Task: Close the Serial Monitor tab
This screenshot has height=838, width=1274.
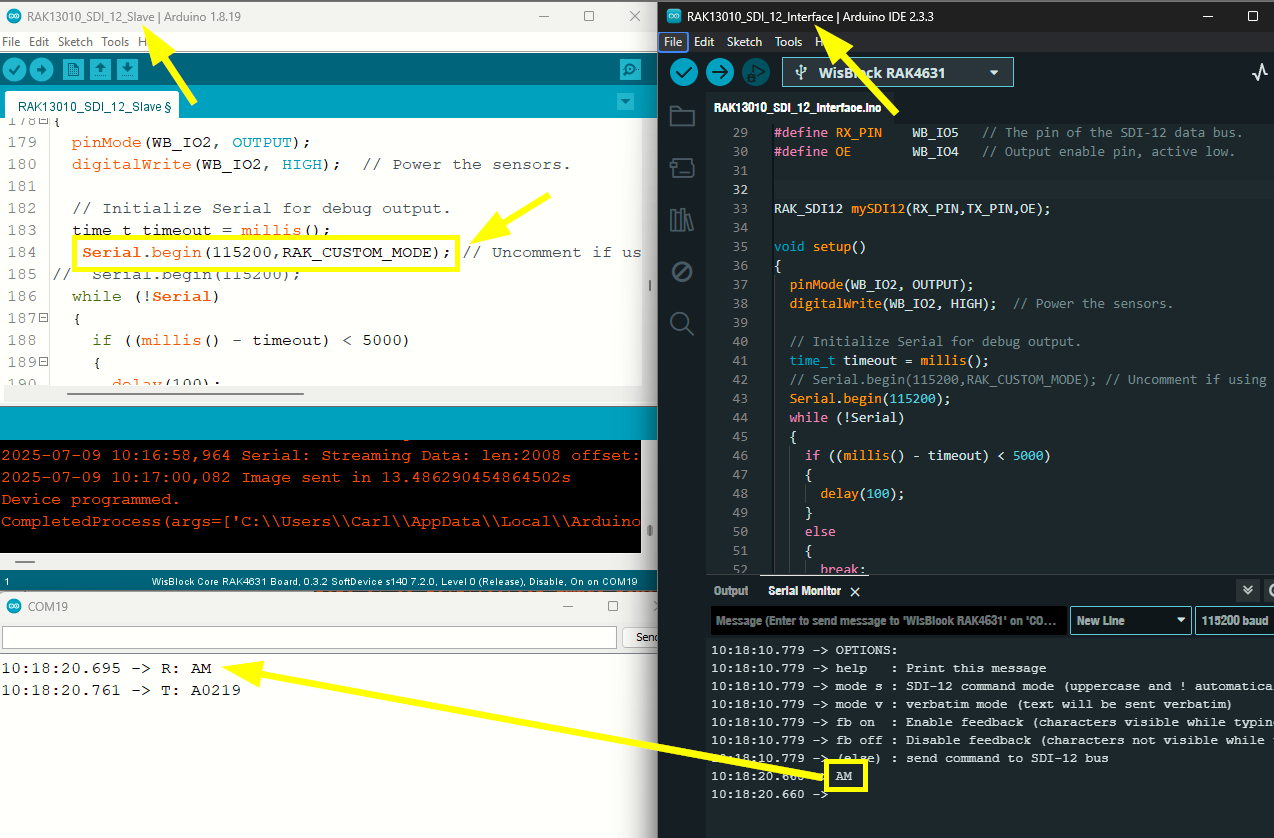Action: pyautogui.click(x=855, y=592)
